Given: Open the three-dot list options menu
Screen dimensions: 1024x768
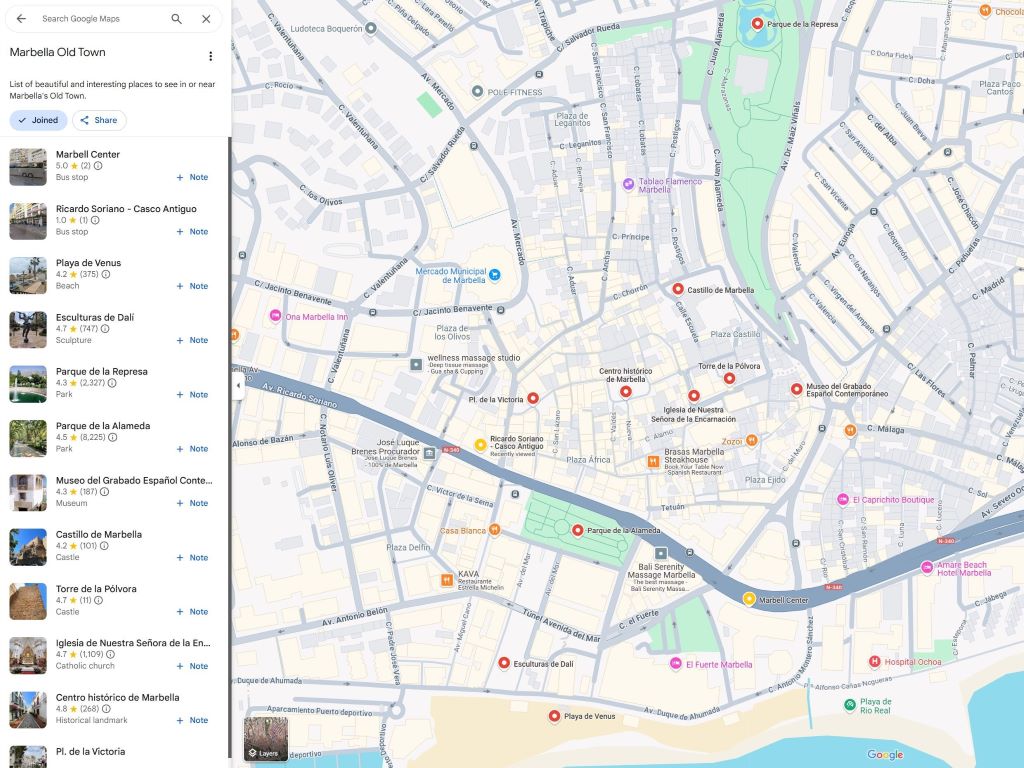Looking at the screenshot, I should pyautogui.click(x=210, y=56).
